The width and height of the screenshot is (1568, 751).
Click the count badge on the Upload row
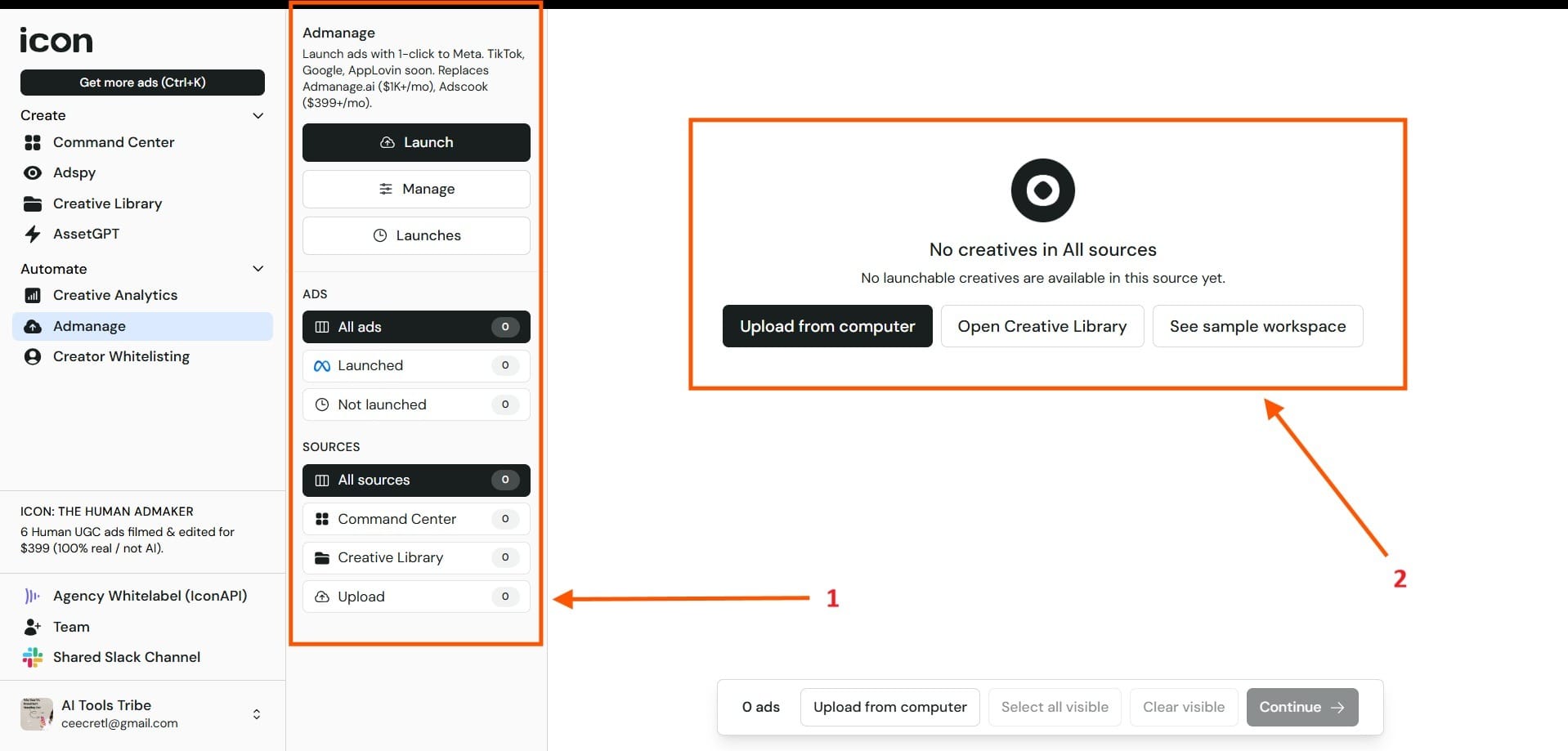click(x=505, y=597)
